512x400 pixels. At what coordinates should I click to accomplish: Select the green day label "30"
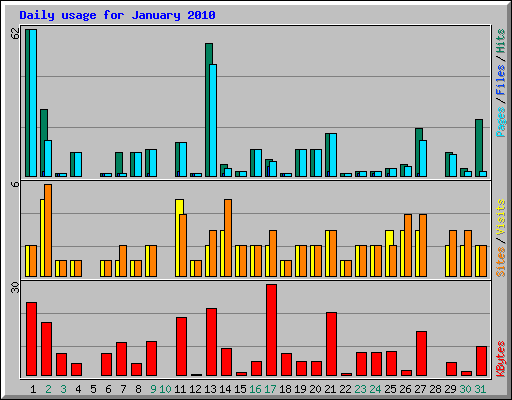[465, 389]
